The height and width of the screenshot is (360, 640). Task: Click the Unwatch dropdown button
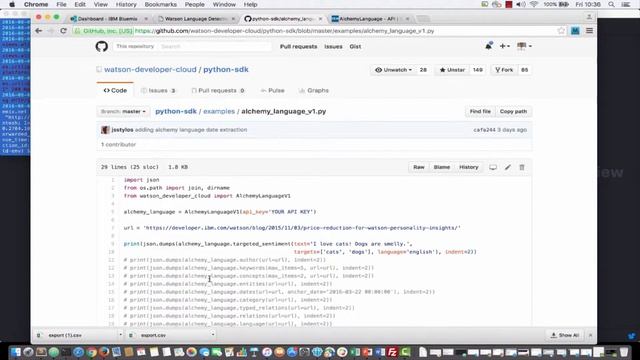[x=393, y=70]
